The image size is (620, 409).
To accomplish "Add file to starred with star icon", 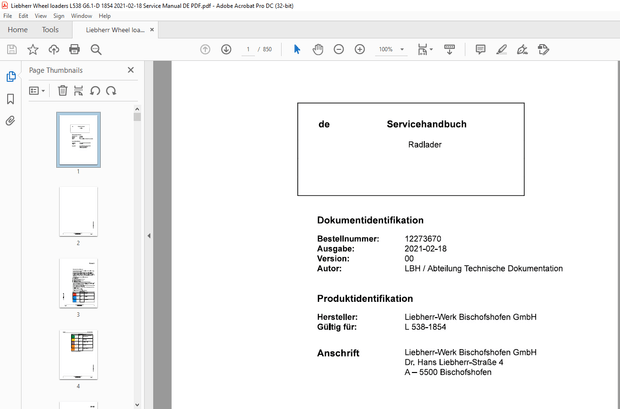I will (33, 49).
